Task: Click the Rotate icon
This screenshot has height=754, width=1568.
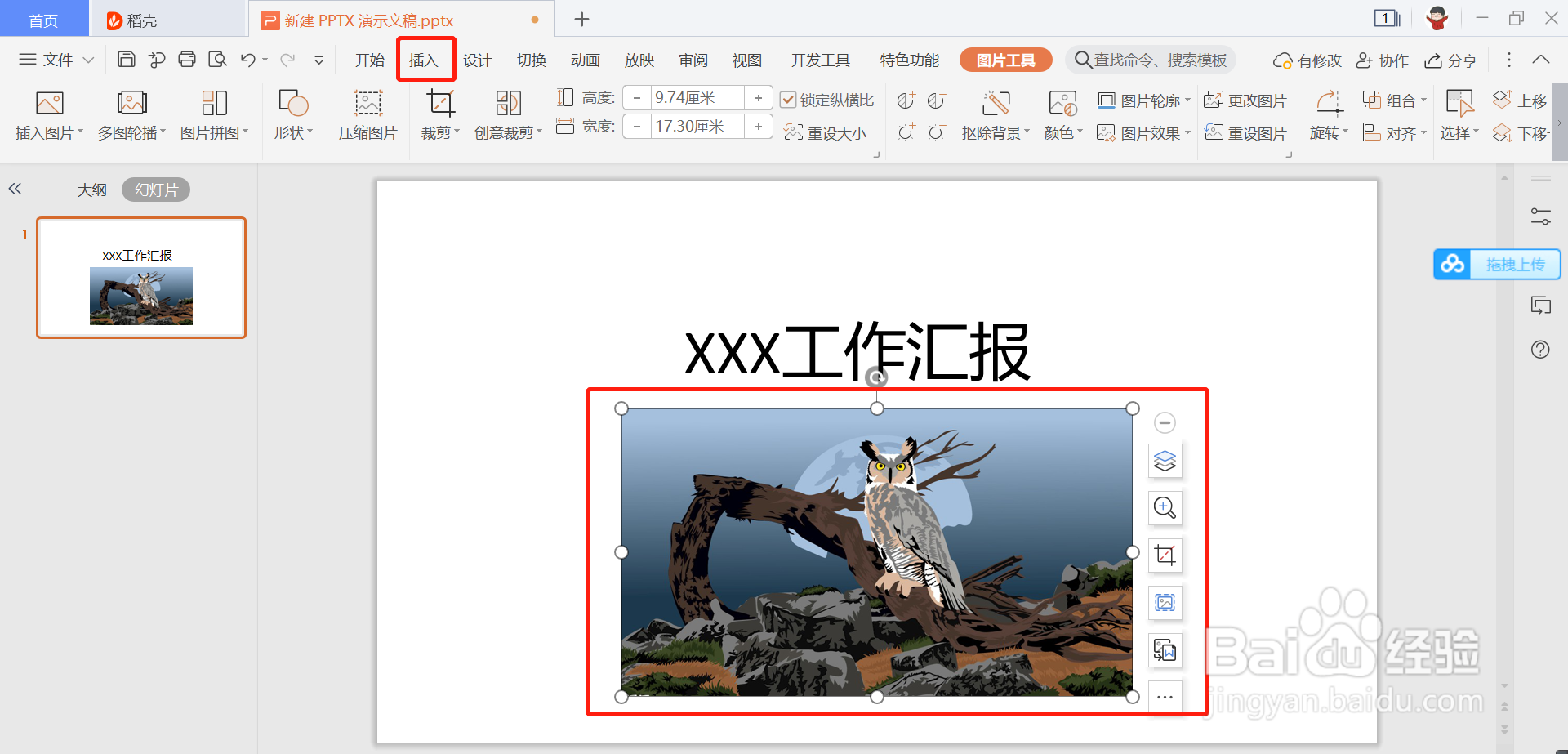Action: coord(1329,103)
